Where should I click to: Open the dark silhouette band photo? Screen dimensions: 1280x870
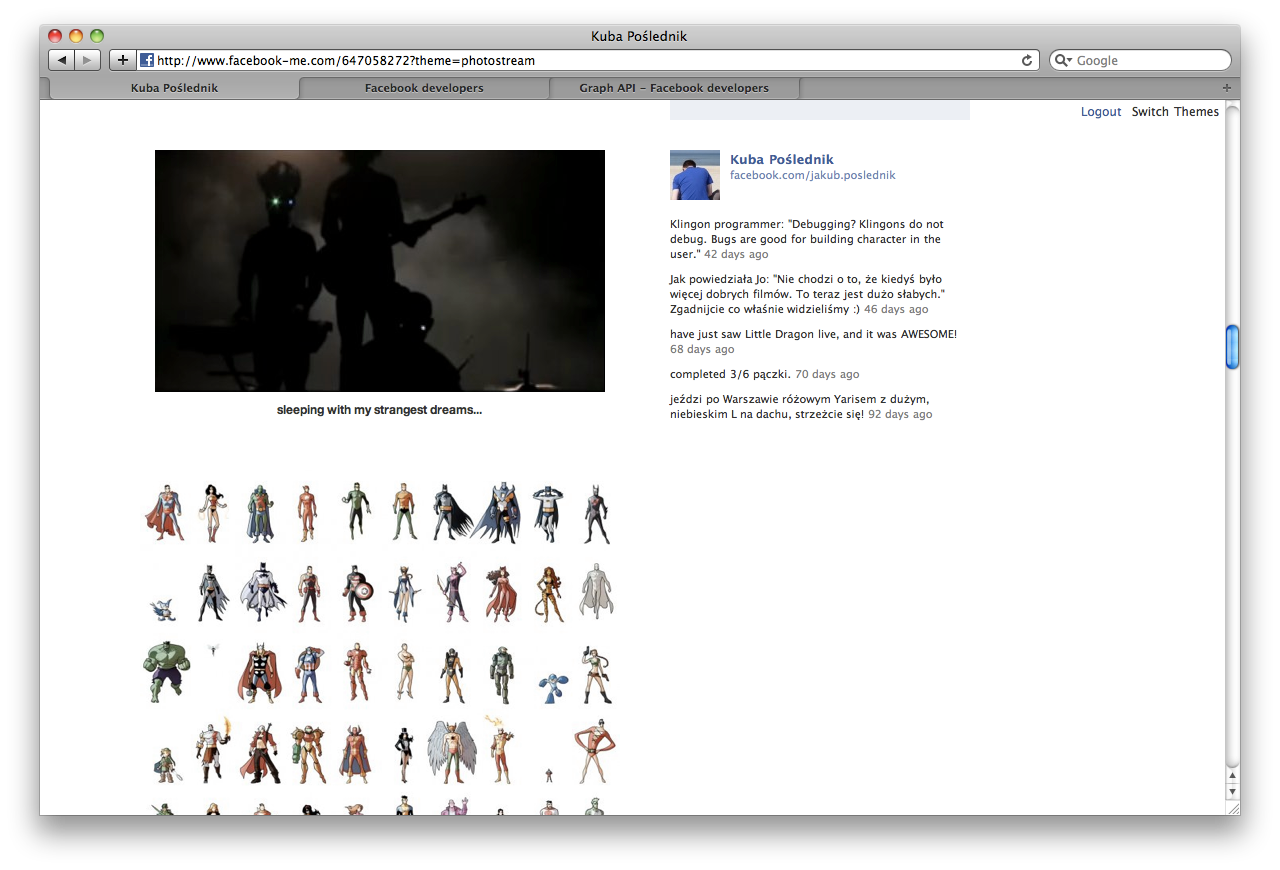380,271
